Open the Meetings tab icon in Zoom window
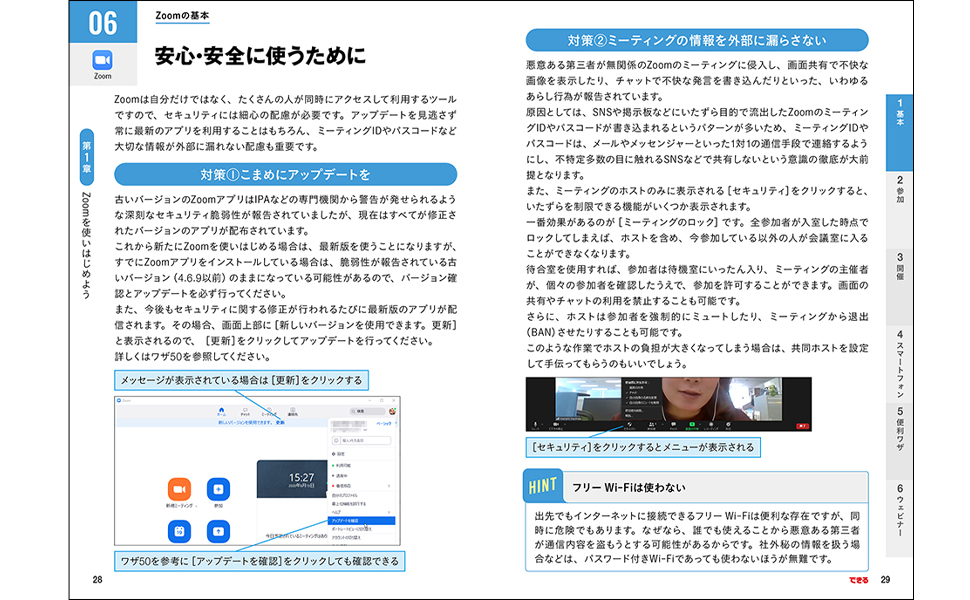The width and height of the screenshot is (970, 600). (x=270, y=409)
